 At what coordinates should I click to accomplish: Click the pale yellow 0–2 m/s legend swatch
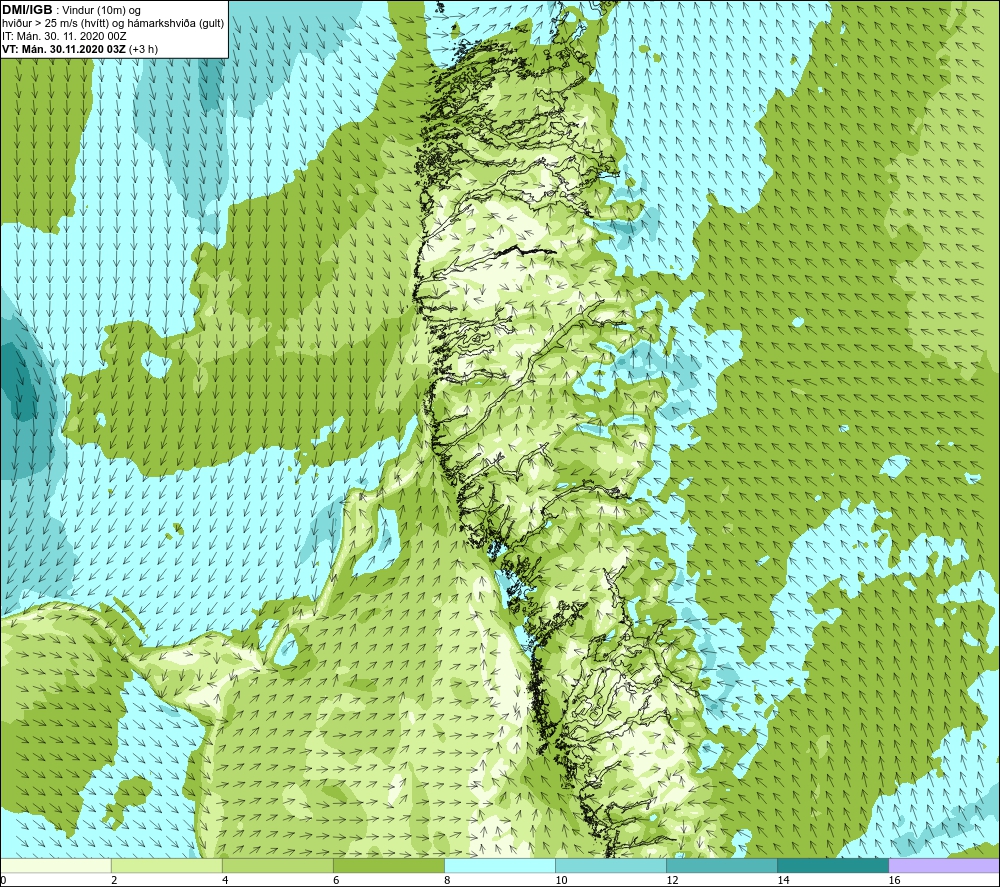55,865
